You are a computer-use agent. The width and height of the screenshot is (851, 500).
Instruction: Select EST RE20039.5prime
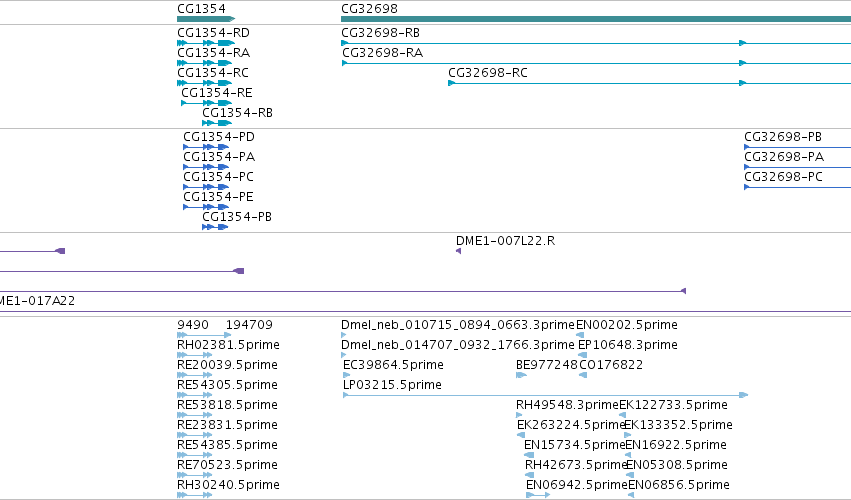227,365
